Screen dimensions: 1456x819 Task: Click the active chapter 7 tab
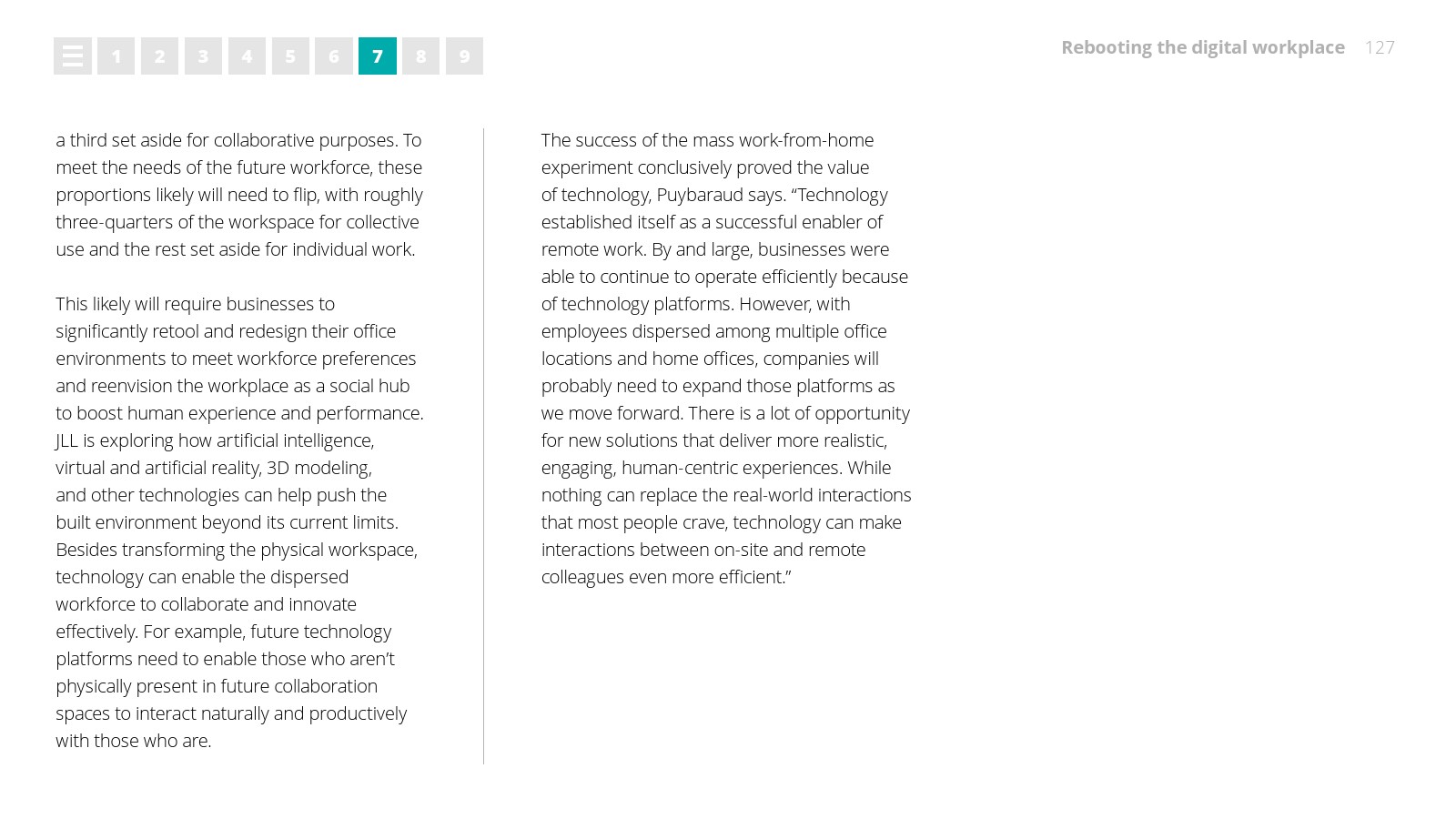378,56
